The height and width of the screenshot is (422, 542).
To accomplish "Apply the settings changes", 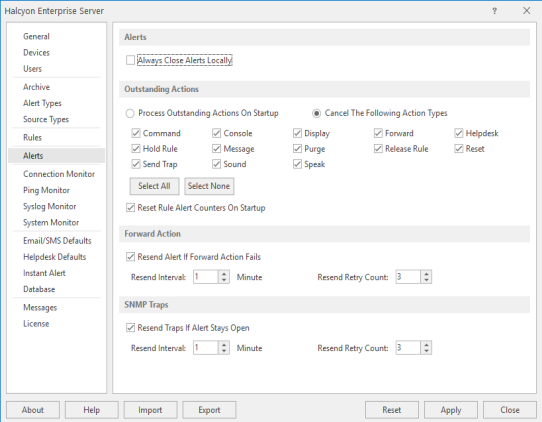I will [x=451, y=410].
